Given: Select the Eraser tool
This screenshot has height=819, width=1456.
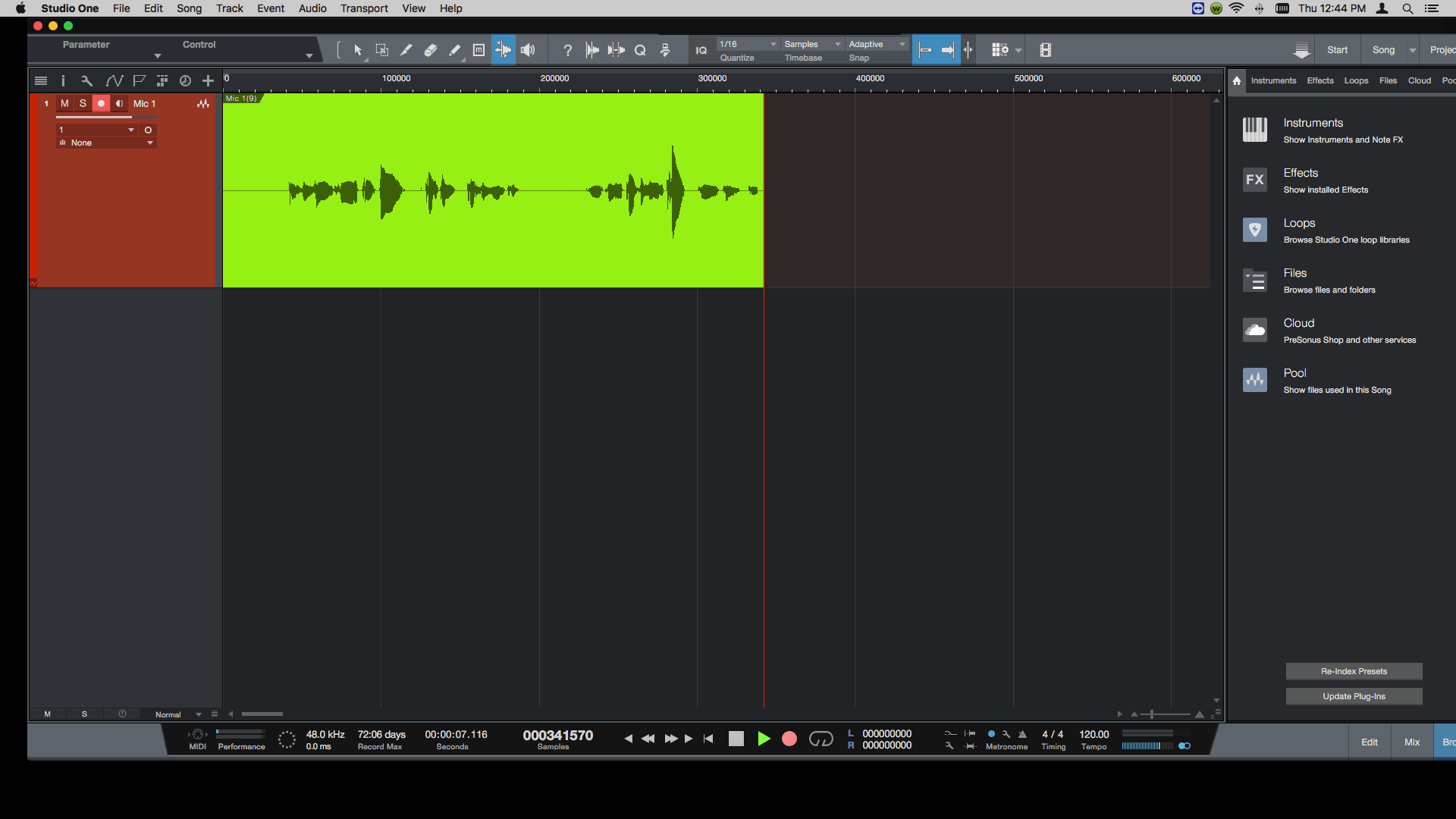Looking at the screenshot, I should [430, 50].
